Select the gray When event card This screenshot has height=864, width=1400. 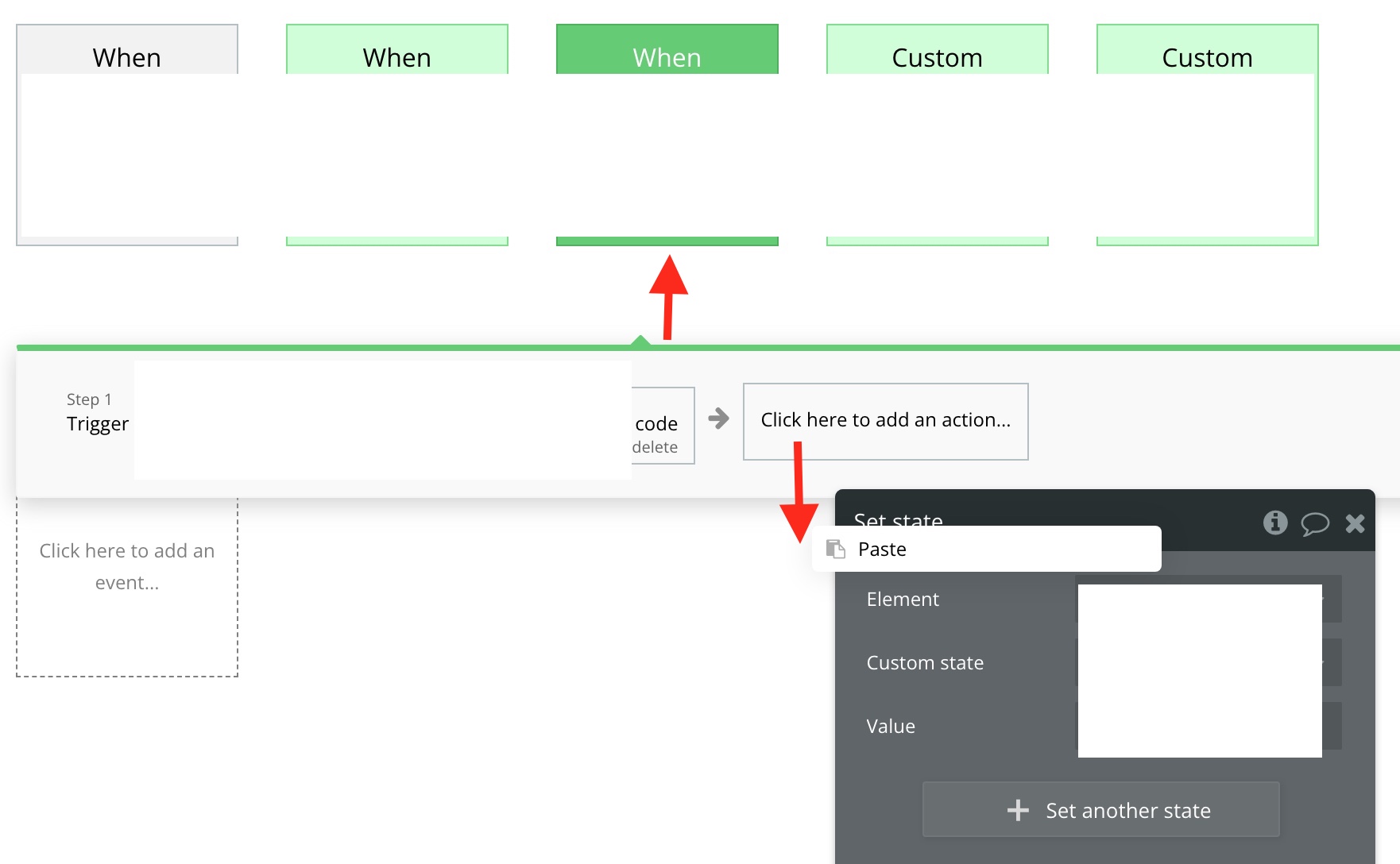[x=127, y=135]
